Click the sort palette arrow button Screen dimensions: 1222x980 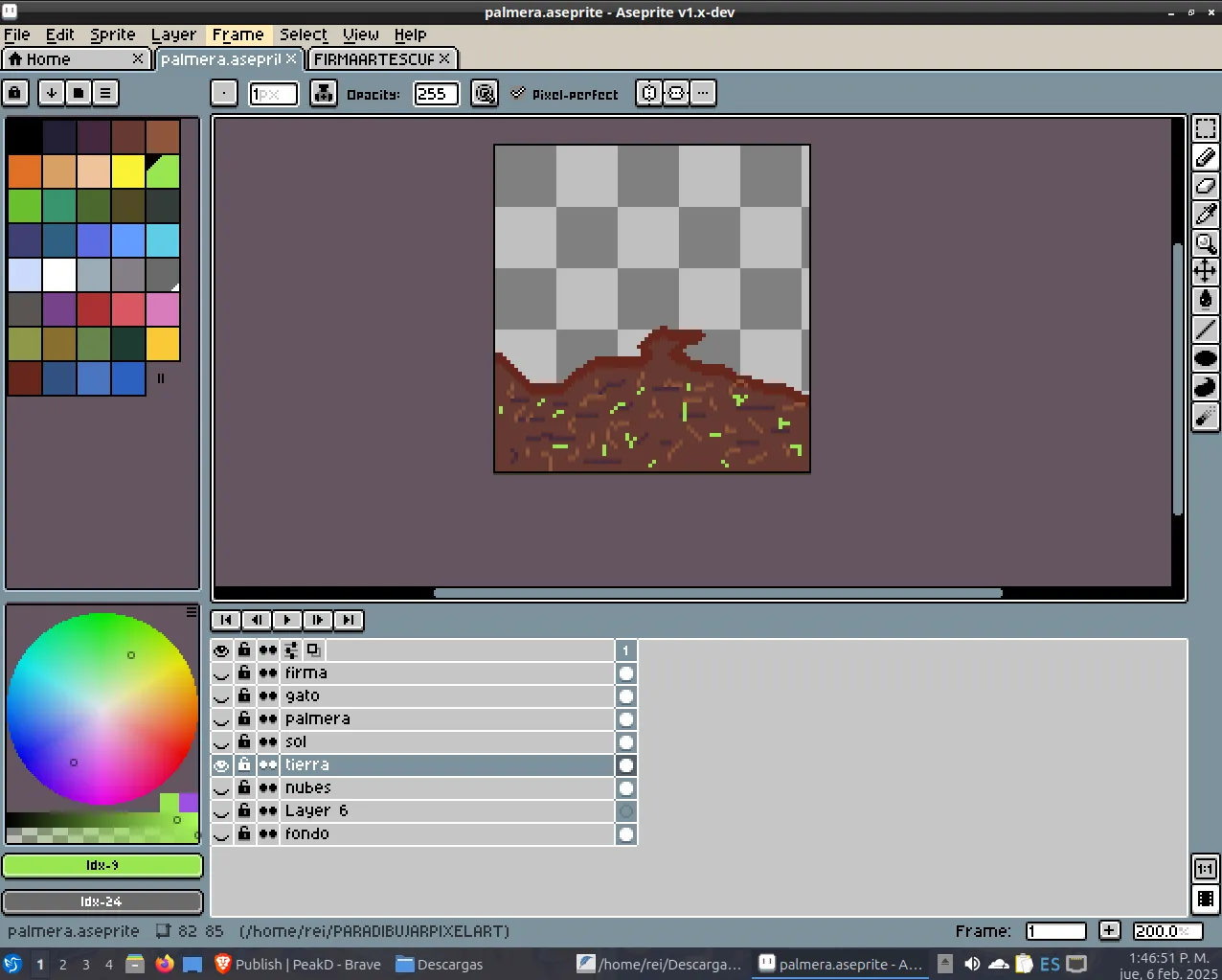click(52, 93)
